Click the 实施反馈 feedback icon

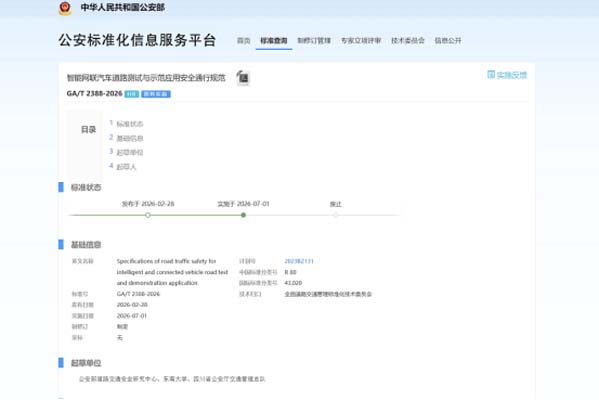pyautogui.click(x=491, y=74)
